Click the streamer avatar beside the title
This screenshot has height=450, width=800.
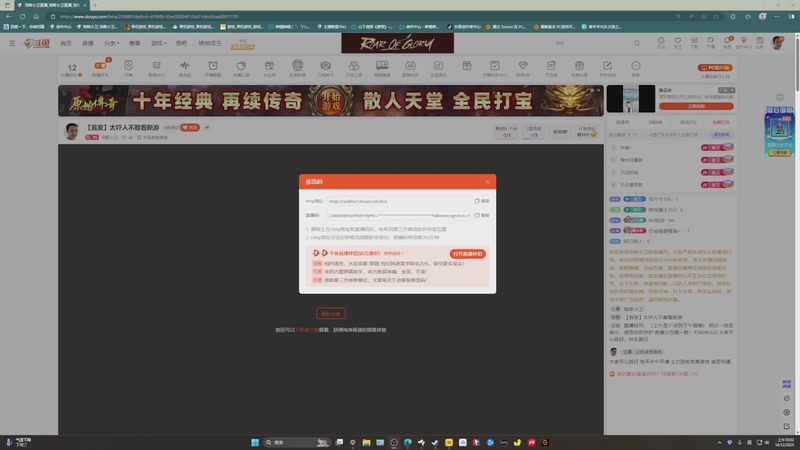(72, 131)
